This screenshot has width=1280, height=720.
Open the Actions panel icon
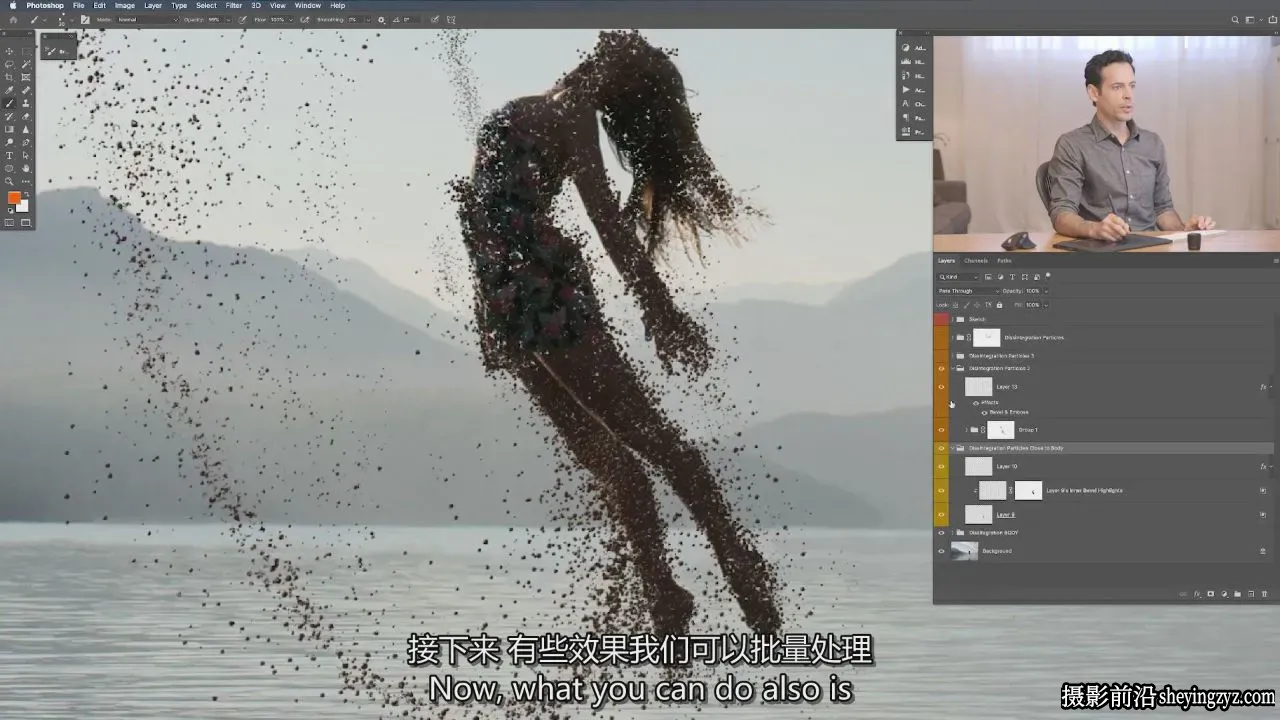click(906, 90)
